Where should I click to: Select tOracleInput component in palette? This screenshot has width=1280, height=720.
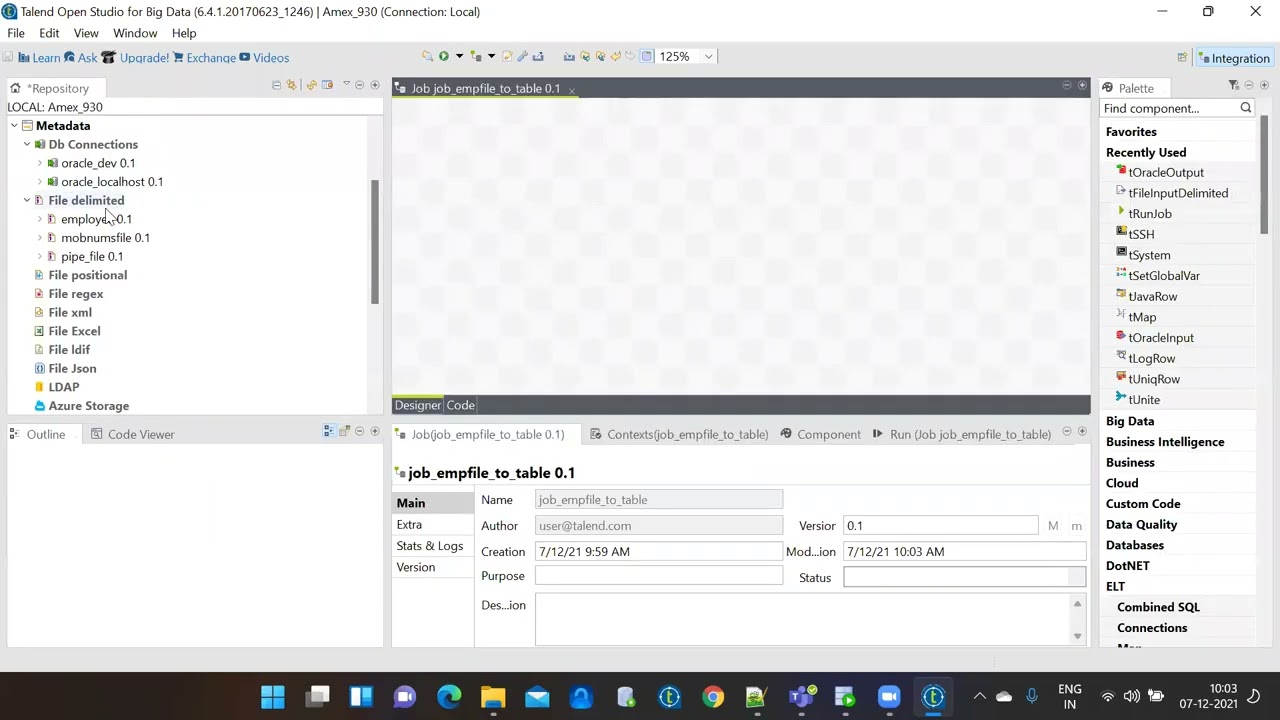(1160, 338)
